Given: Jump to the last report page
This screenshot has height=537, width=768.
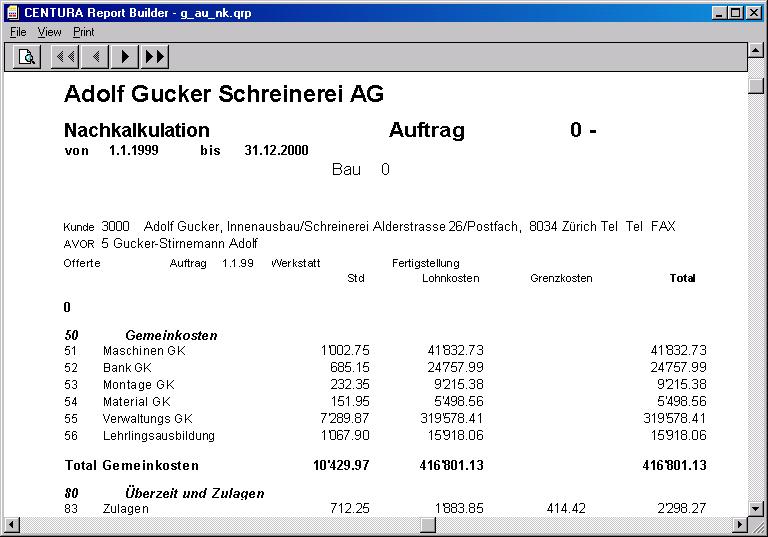Looking at the screenshot, I should [155, 57].
